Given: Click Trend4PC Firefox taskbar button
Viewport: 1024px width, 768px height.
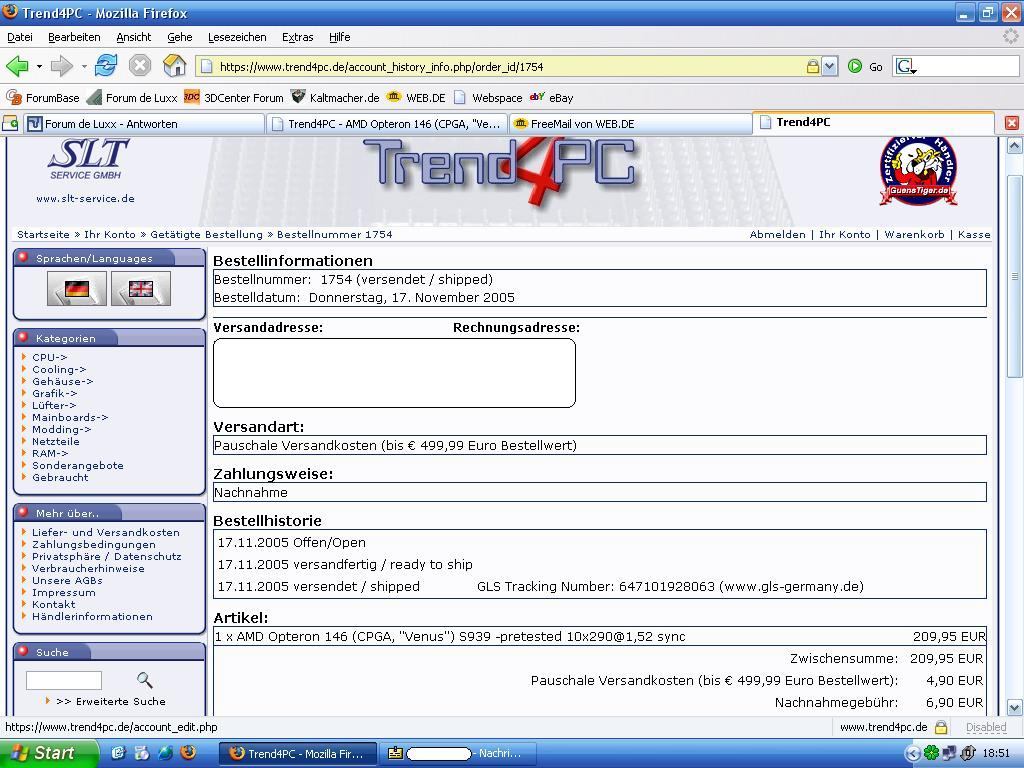Looking at the screenshot, I should (297, 754).
